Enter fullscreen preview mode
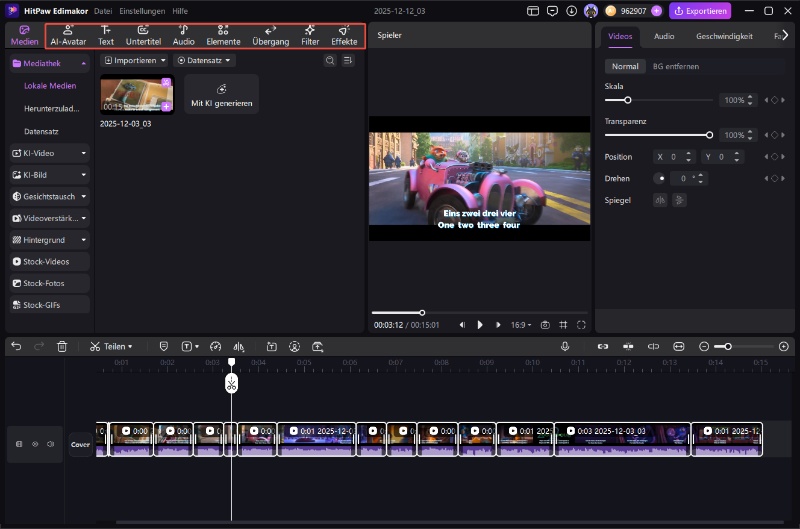Image resolution: width=800 pixels, height=529 pixels. pyautogui.click(x=581, y=325)
